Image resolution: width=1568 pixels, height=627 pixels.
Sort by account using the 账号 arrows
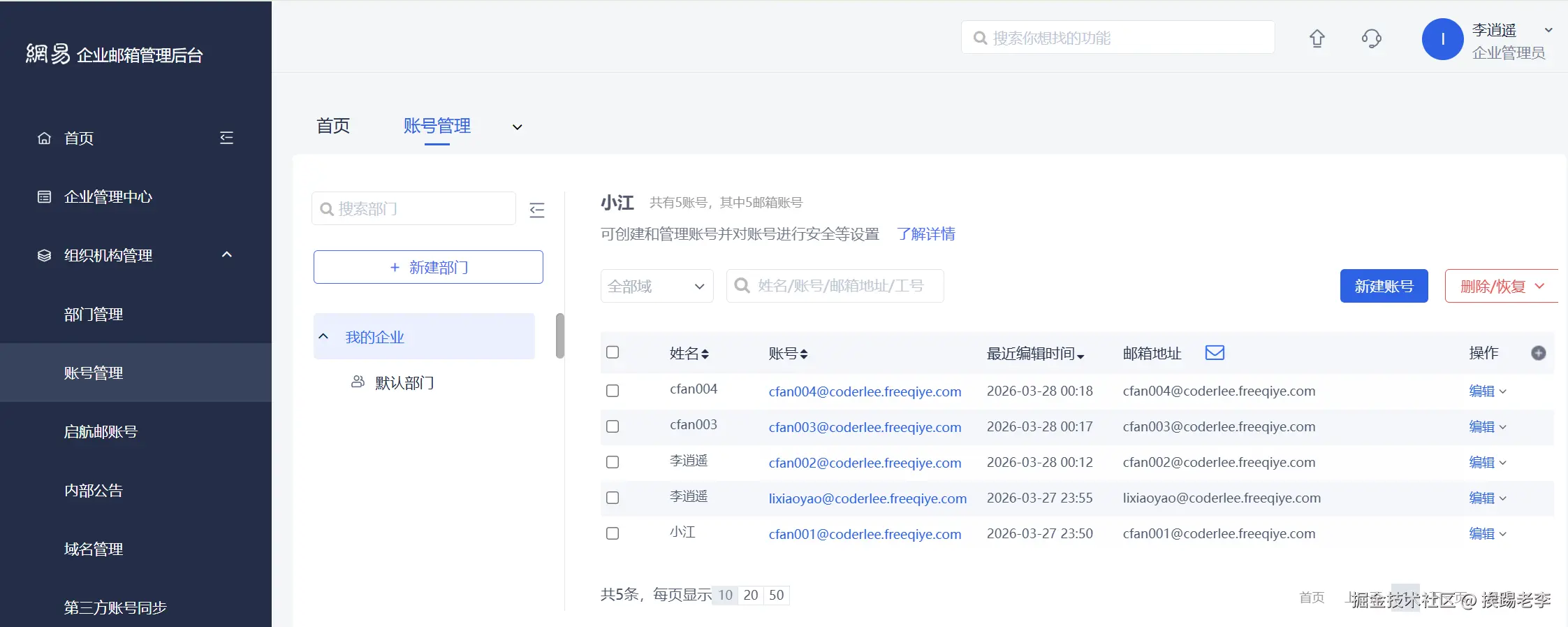point(804,354)
